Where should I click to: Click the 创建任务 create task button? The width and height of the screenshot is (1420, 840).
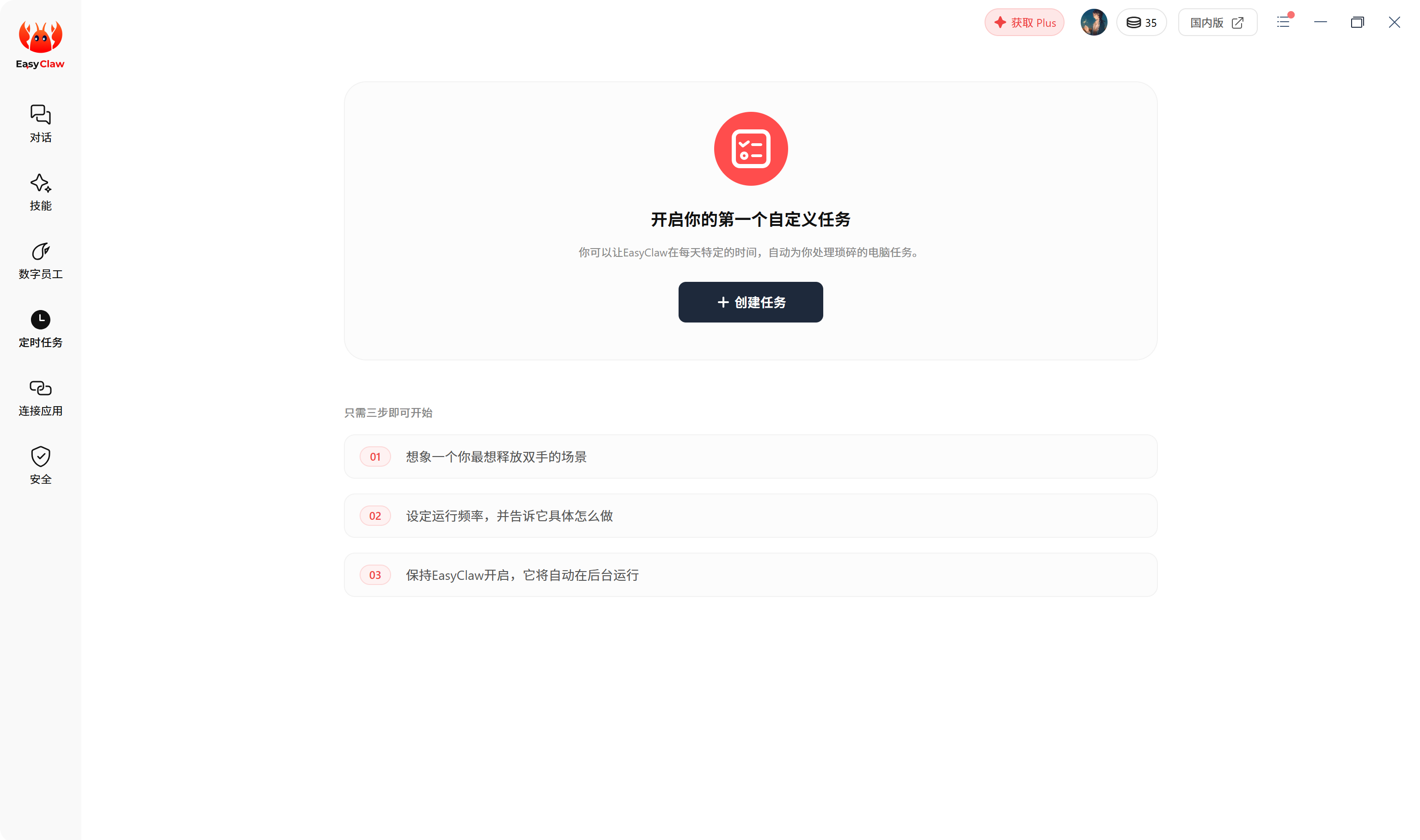coord(751,302)
